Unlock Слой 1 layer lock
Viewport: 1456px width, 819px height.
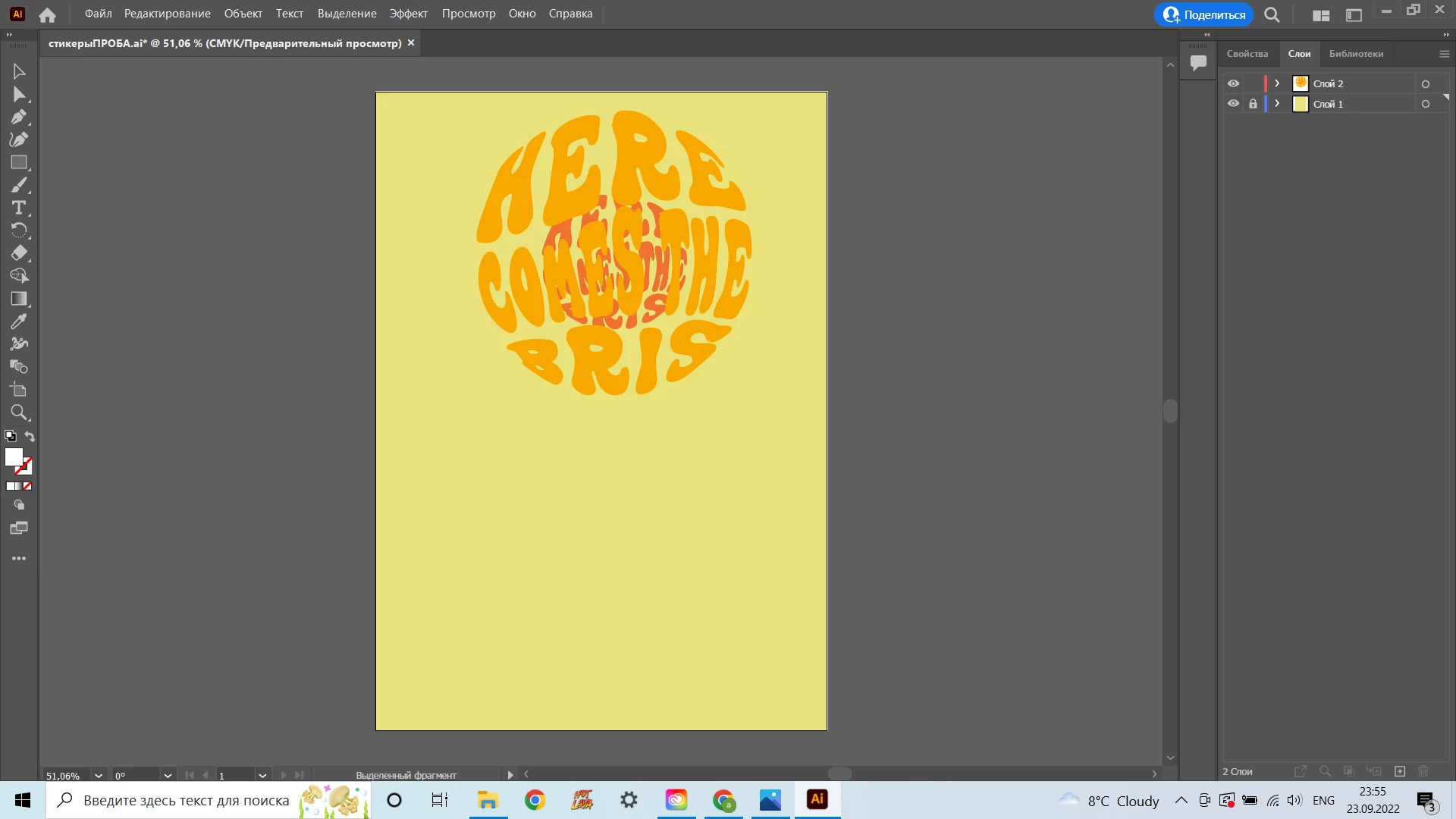pos(1253,104)
